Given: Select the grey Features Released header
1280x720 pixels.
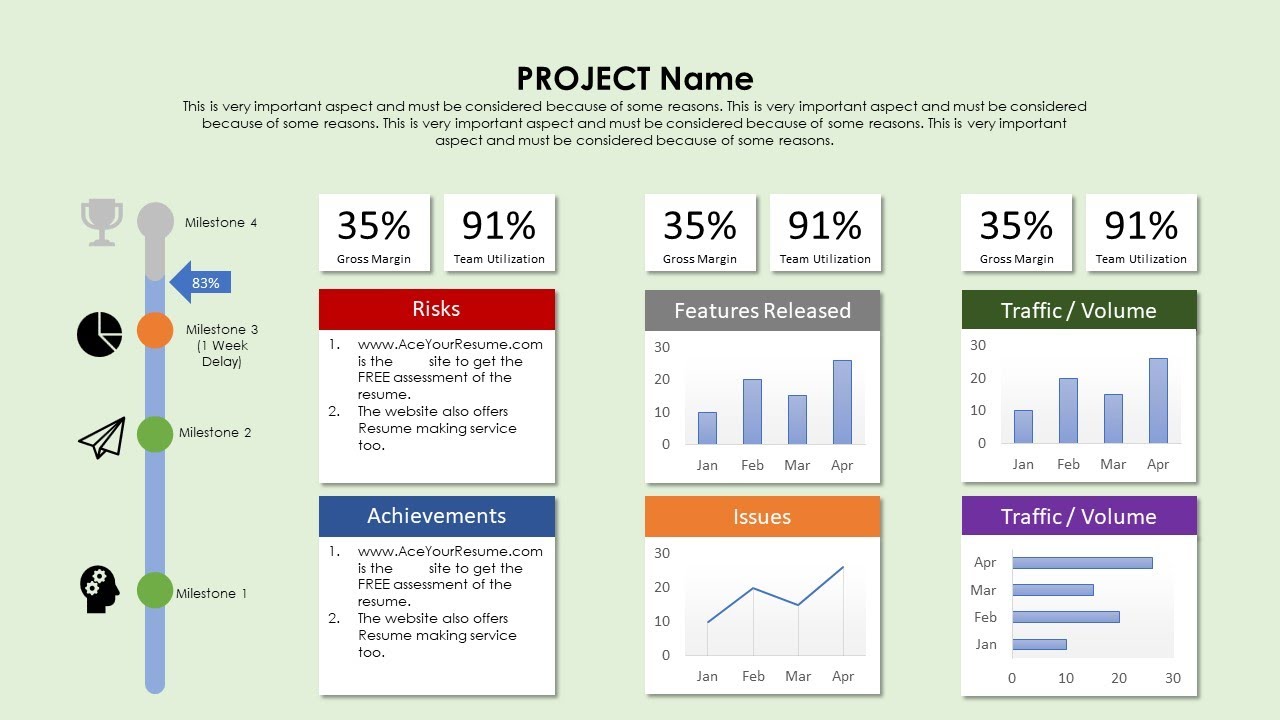Looking at the screenshot, I should (x=762, y=310).
